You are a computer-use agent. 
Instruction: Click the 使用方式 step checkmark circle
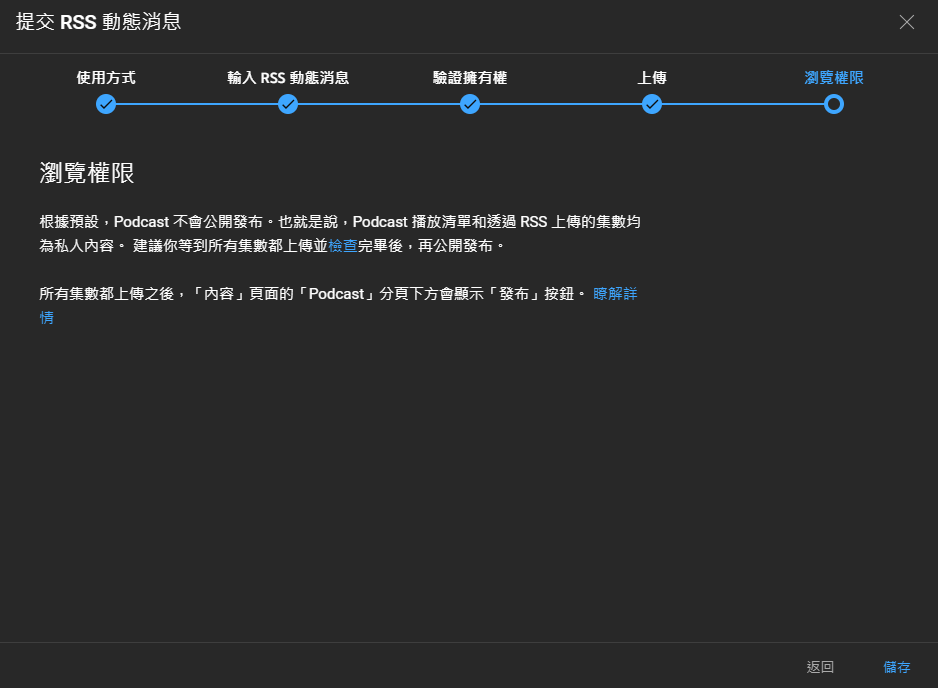(x=106, y=104)
